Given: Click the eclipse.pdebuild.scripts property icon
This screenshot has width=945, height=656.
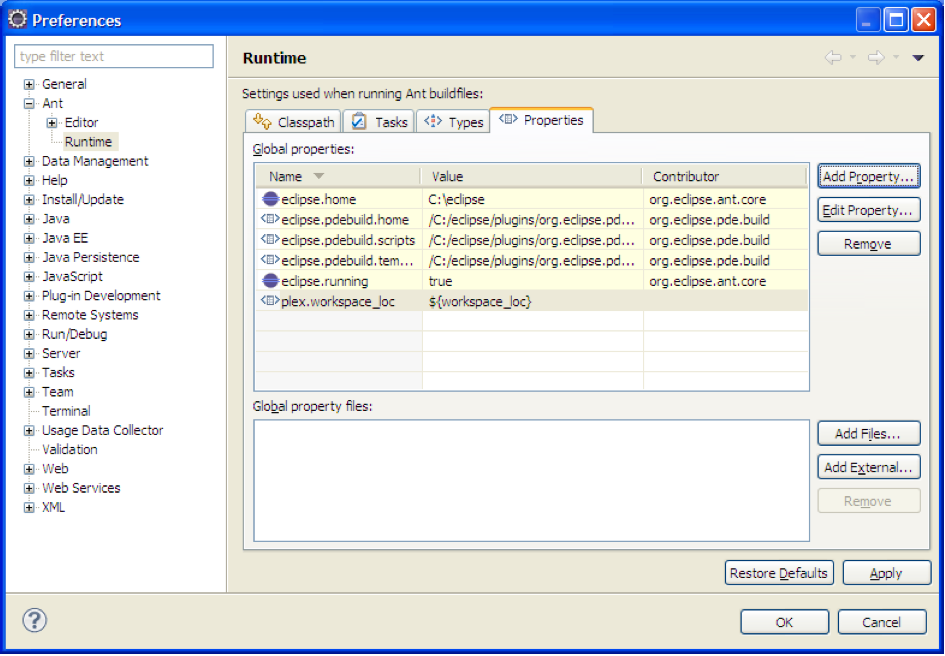Looking at the screenshot, I should click(x=271, y=240).
